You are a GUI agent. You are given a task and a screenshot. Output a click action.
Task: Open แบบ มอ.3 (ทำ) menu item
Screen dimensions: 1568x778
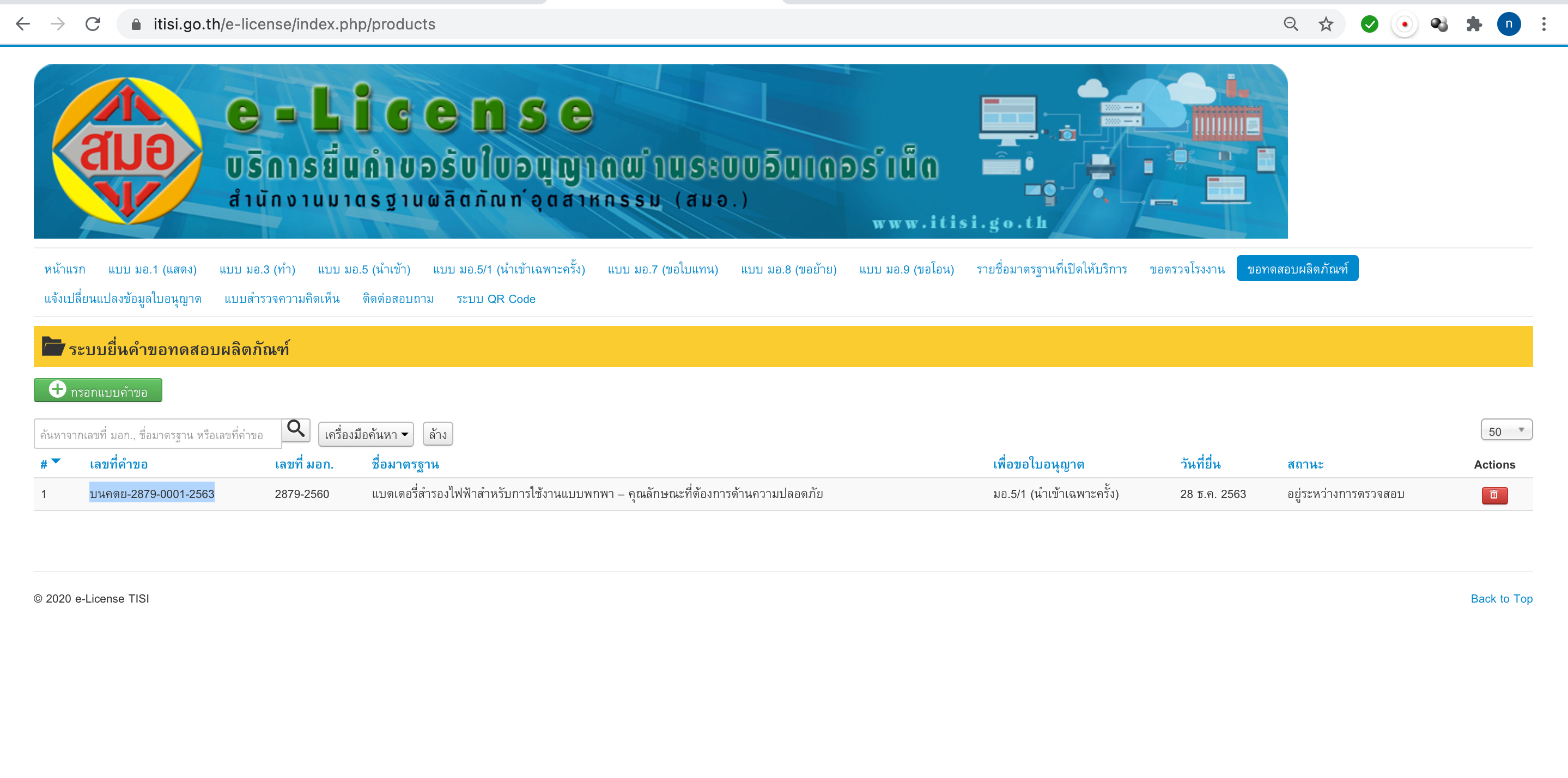tap(257, 269)
